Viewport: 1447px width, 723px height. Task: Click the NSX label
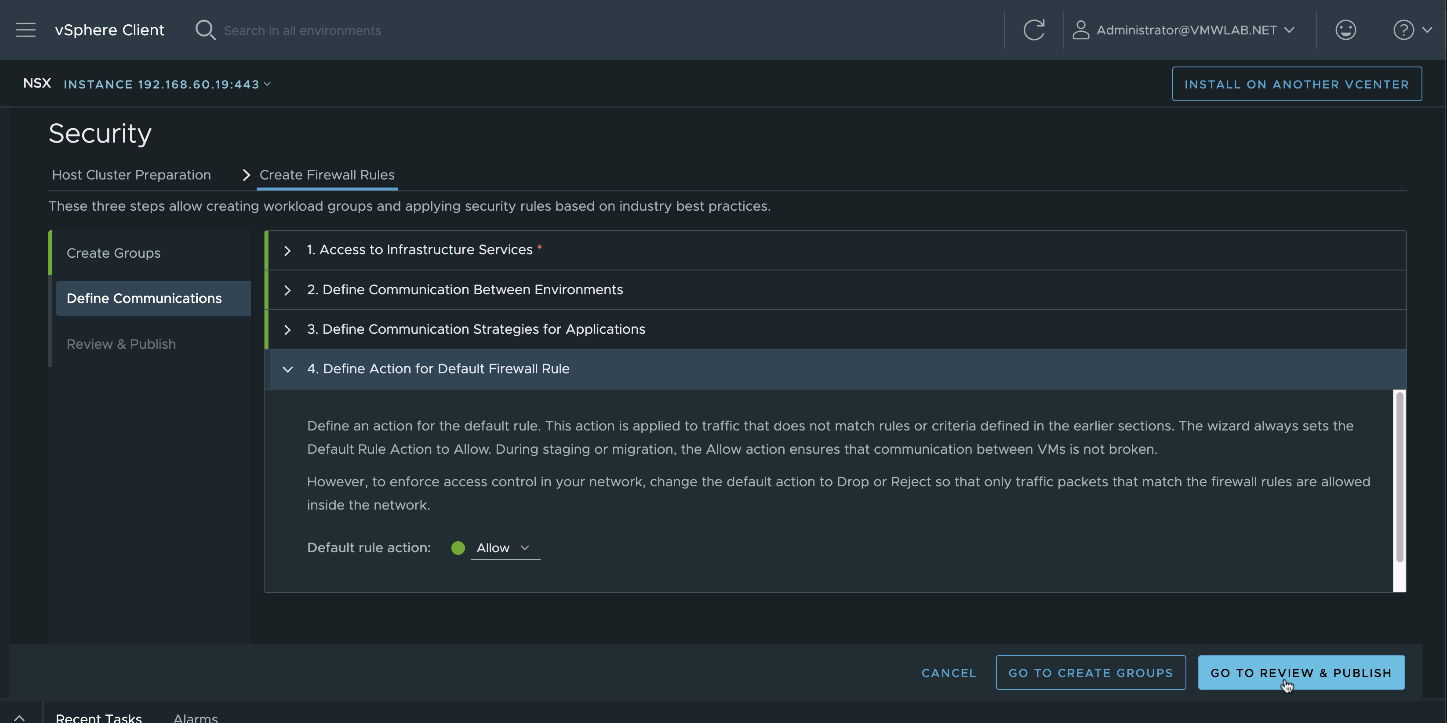click(37, 84)
